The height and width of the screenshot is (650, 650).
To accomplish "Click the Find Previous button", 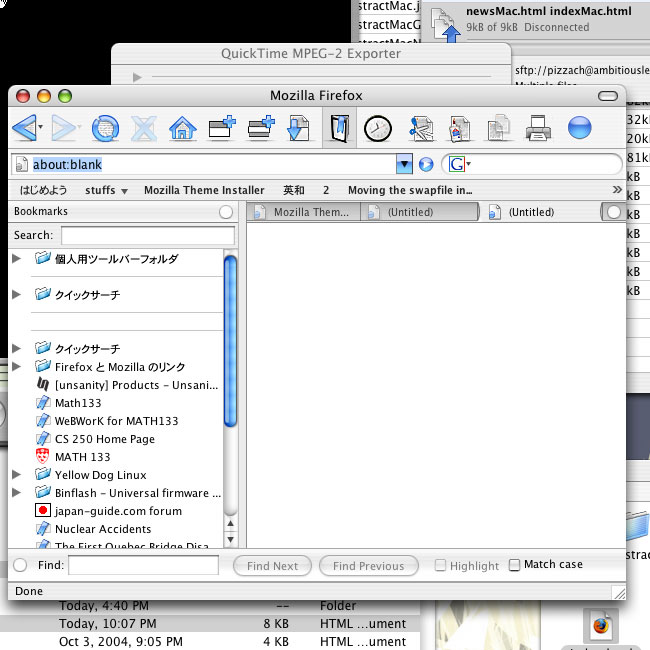I will pyautogui.click(x=369, y=566).
